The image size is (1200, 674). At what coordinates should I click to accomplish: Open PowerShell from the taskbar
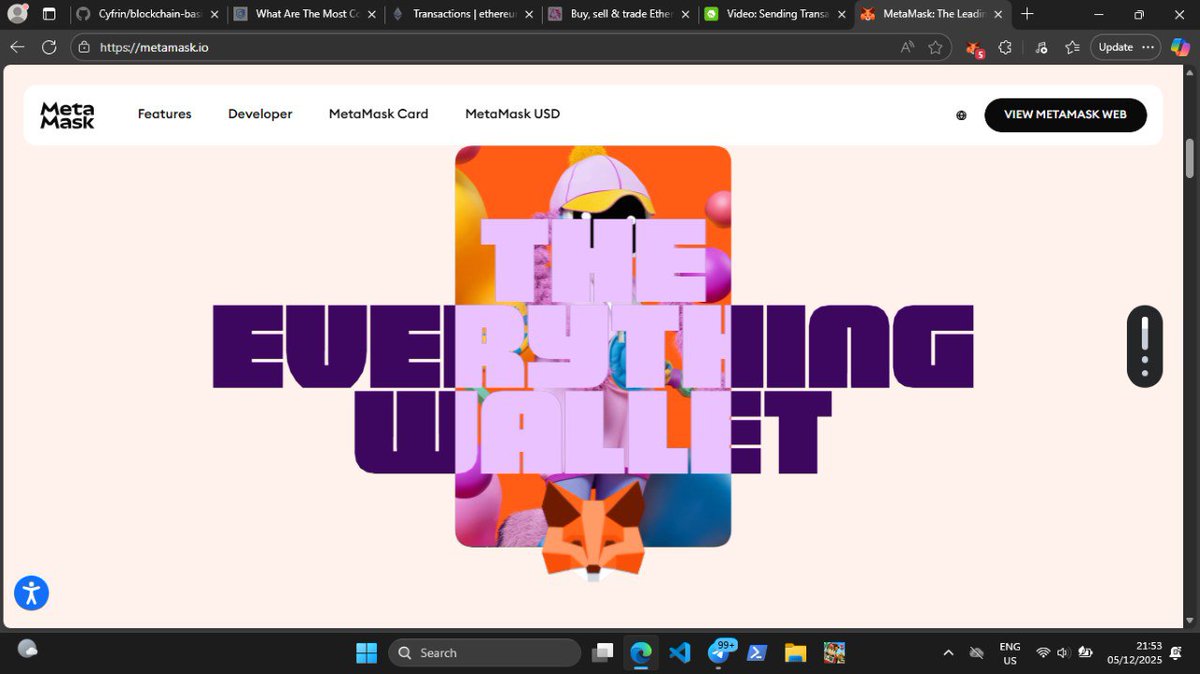pyautogui.click(x=757, y=653)
